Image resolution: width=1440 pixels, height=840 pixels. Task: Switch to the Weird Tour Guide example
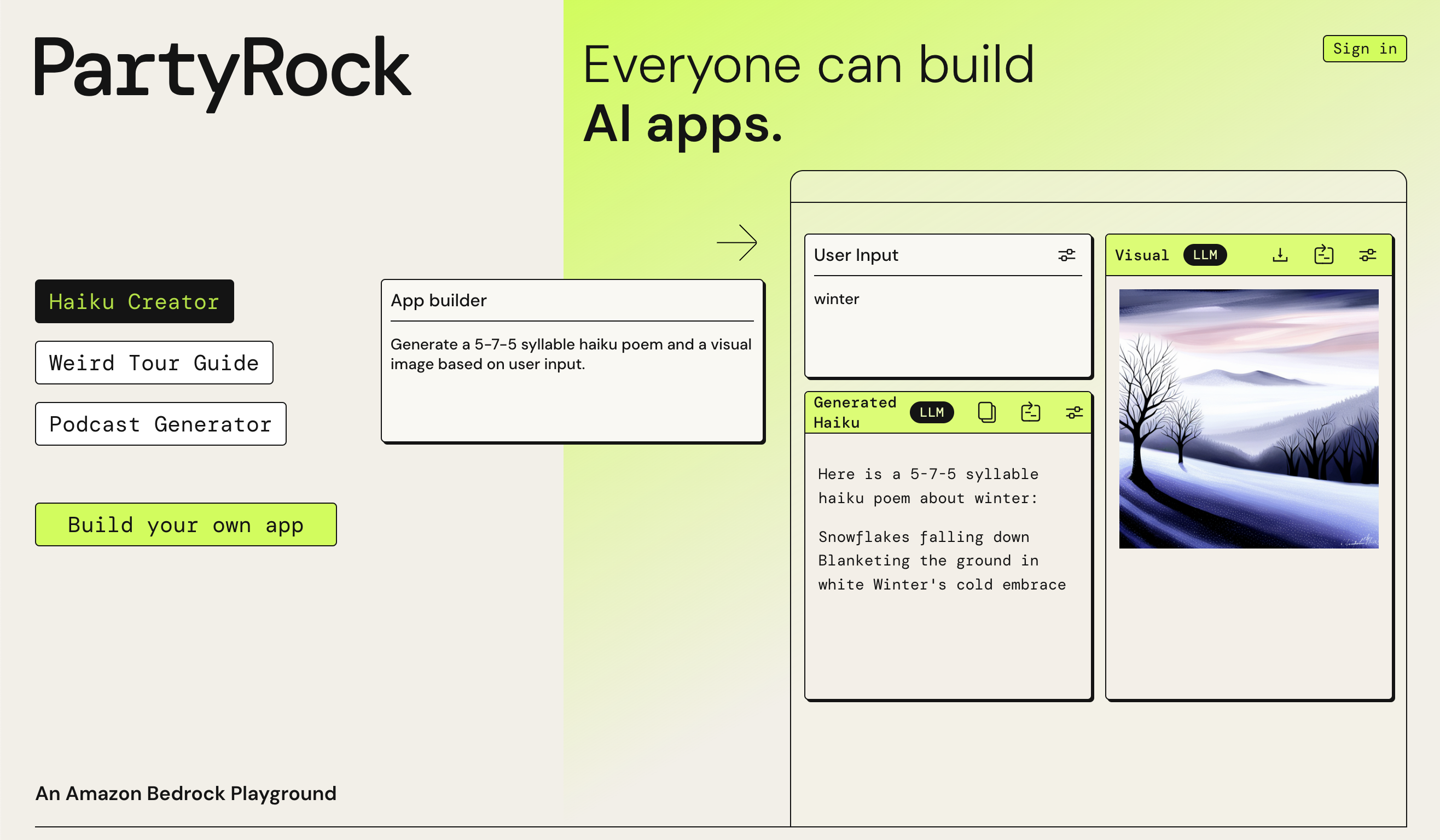pos(154,363)
